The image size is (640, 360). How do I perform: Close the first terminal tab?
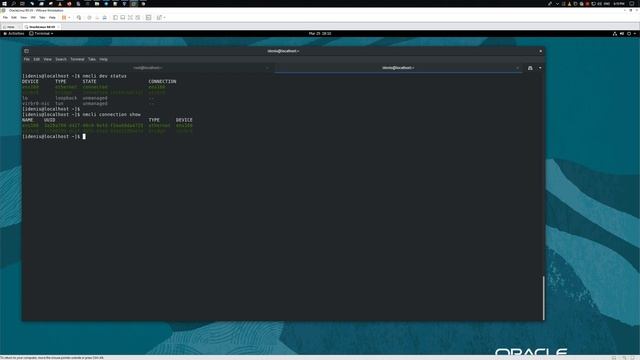click(x=267, y=68)
